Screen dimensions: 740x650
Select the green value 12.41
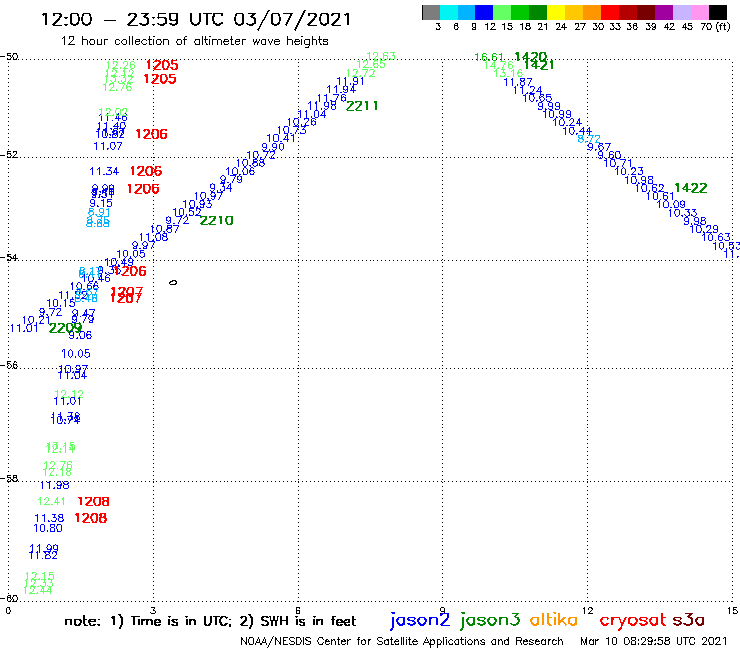point(51,501)
